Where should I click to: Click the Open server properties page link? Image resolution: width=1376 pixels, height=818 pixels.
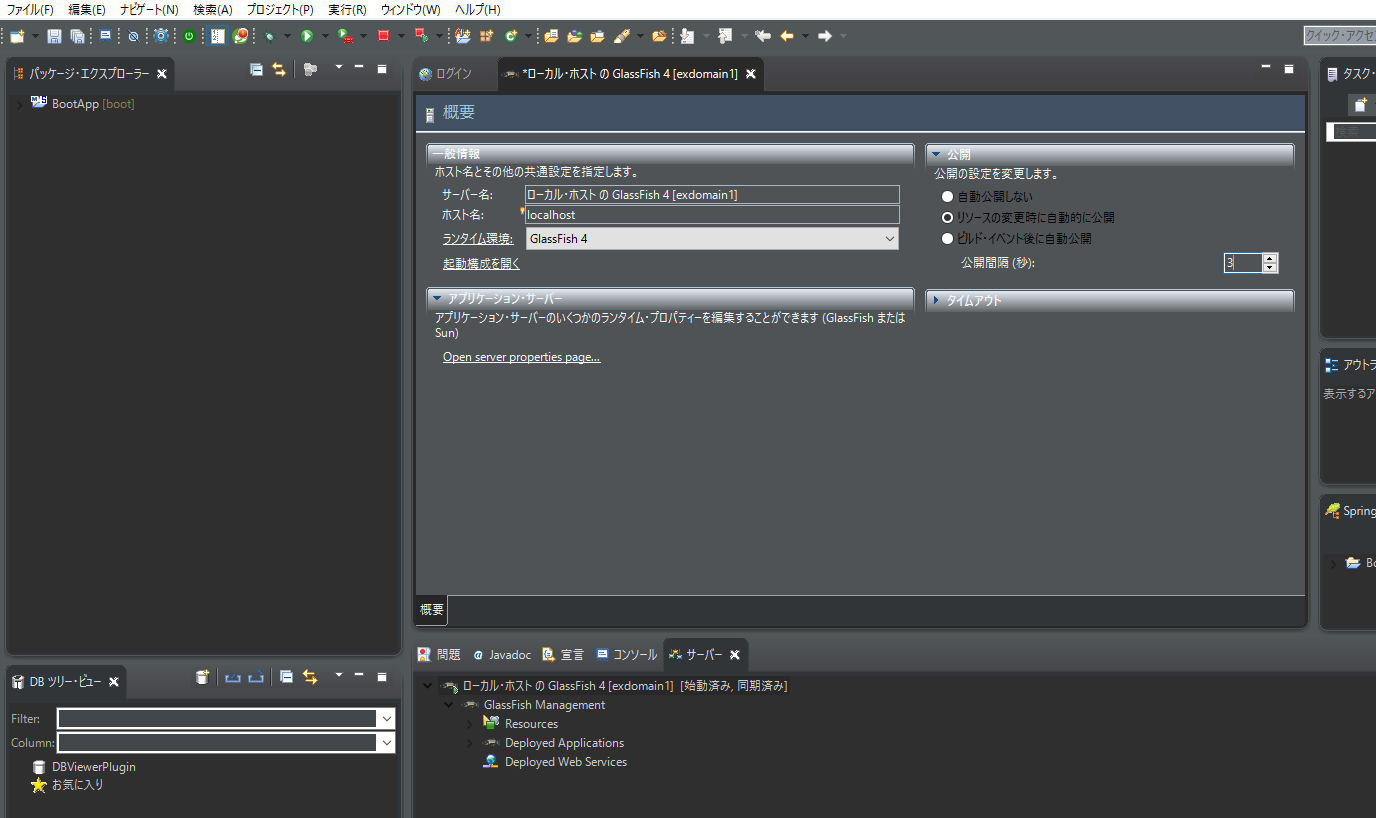[x=522, y=357]
